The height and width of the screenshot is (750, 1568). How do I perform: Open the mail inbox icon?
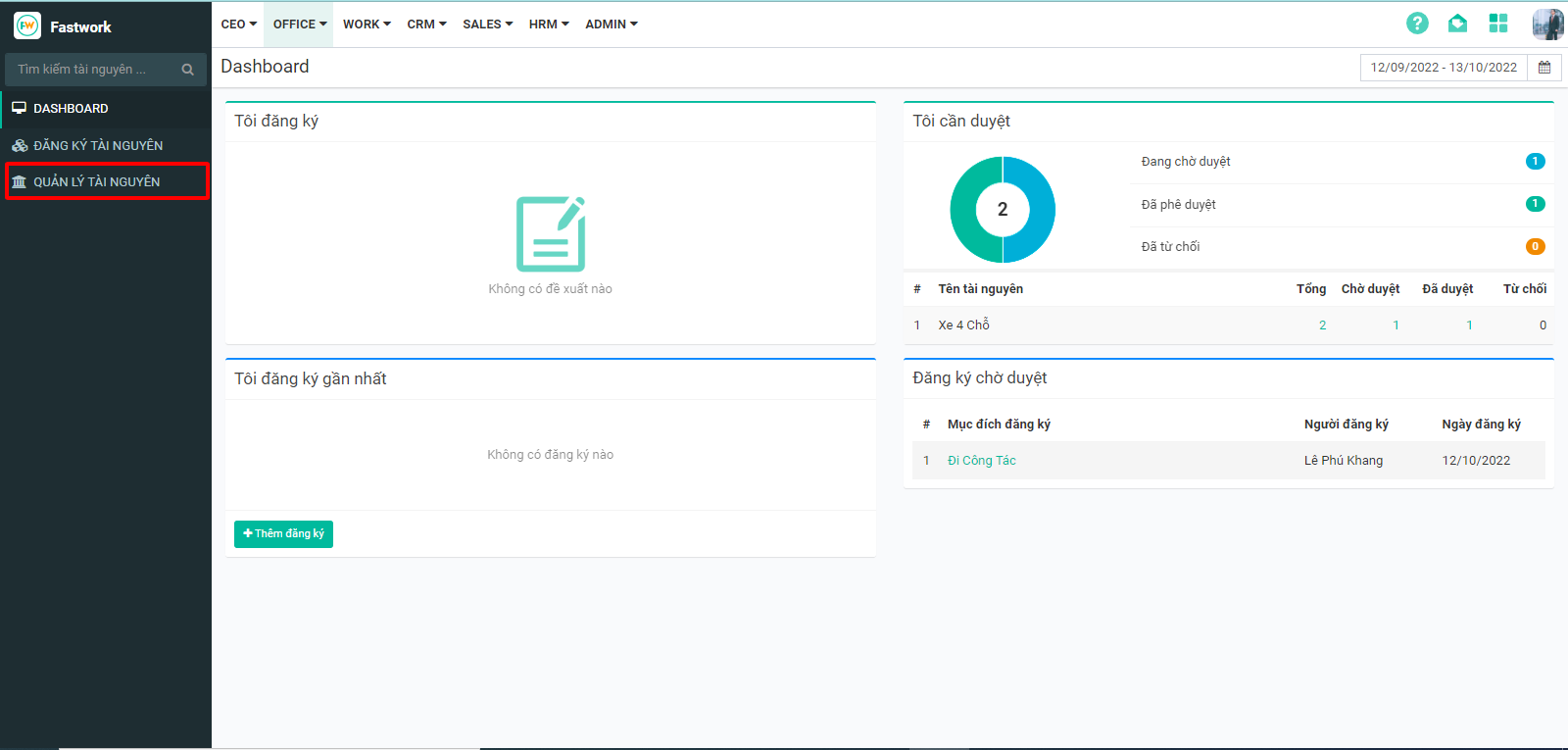[x=1457, y=24]
